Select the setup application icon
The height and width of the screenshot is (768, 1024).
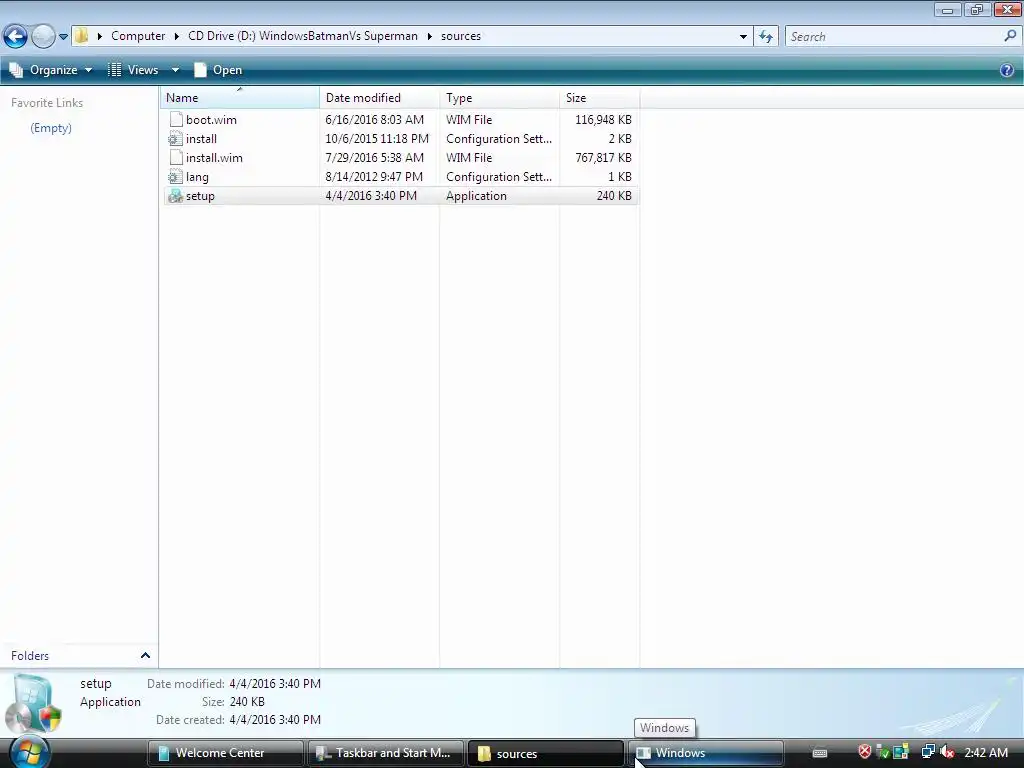[x=175, y=195]
